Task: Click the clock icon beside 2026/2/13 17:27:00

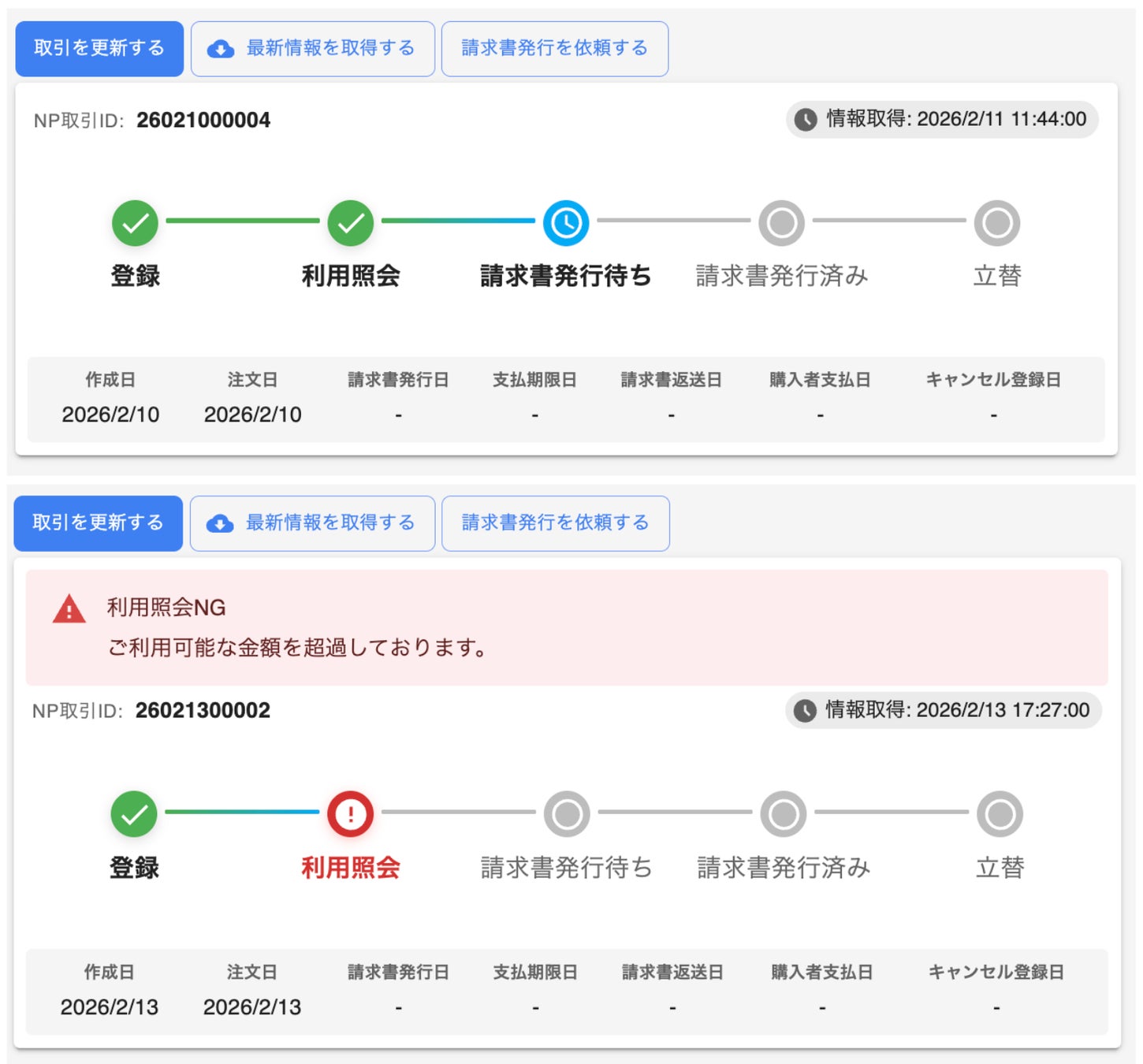Action: (x=805, y=711)
